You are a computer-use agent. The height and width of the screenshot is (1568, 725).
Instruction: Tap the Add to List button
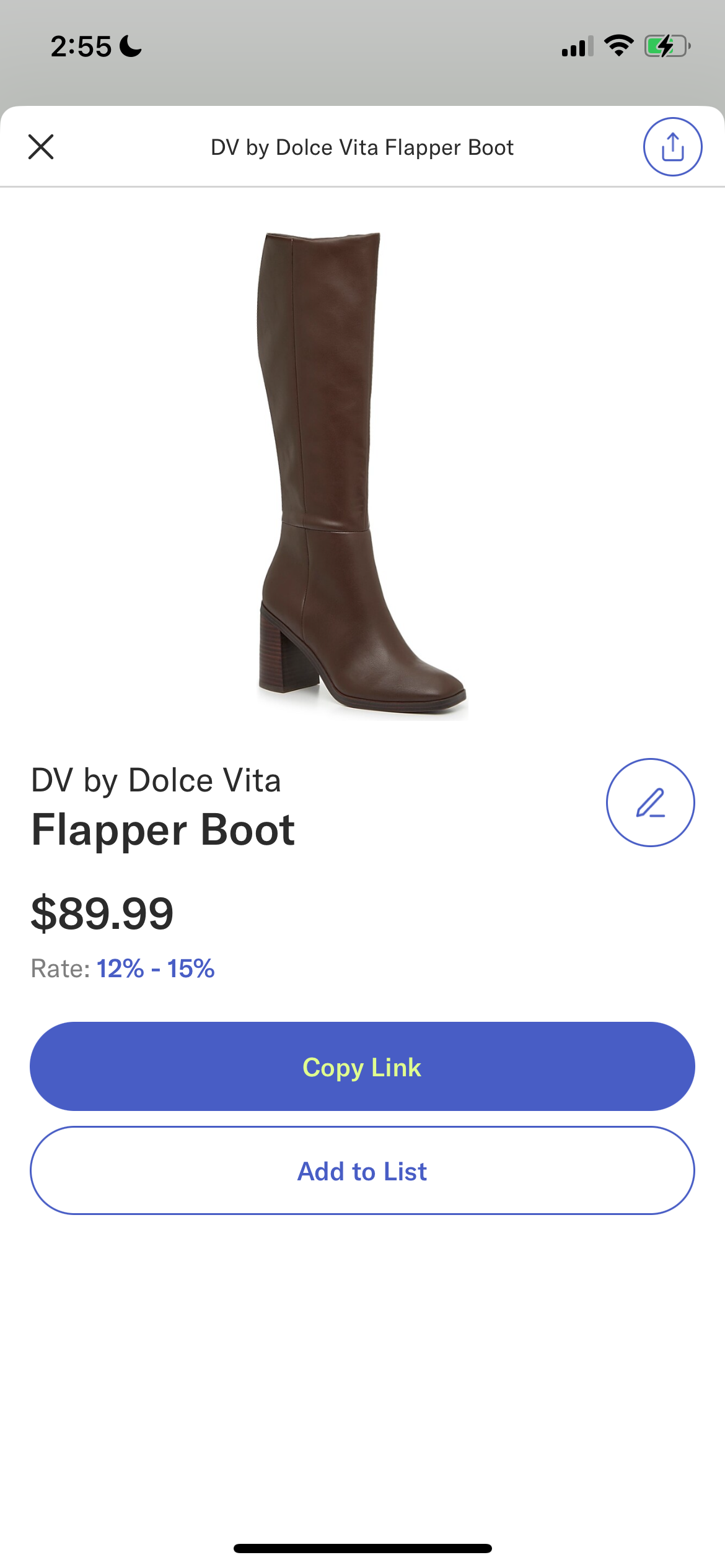[x=362, y=1170]
